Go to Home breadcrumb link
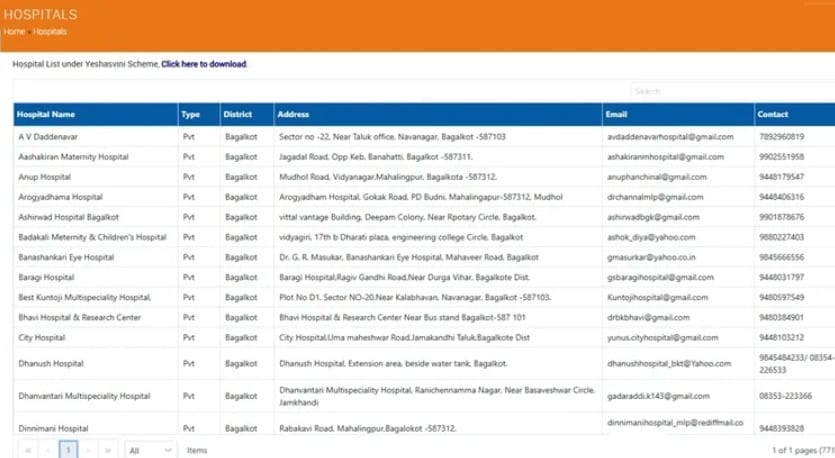The height and width of the screenshot is (458, 835). (14, 31)
